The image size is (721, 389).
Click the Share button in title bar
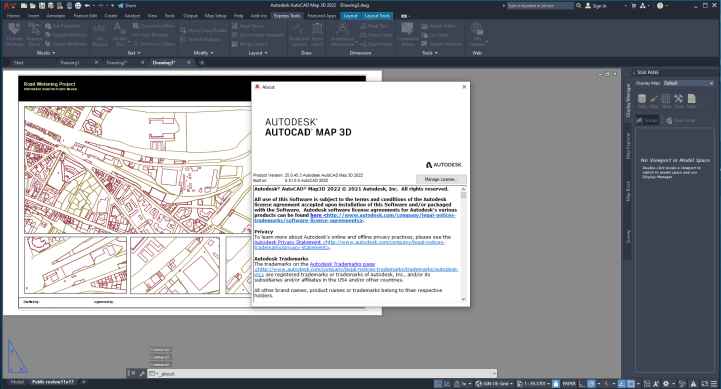coord(127,6)
